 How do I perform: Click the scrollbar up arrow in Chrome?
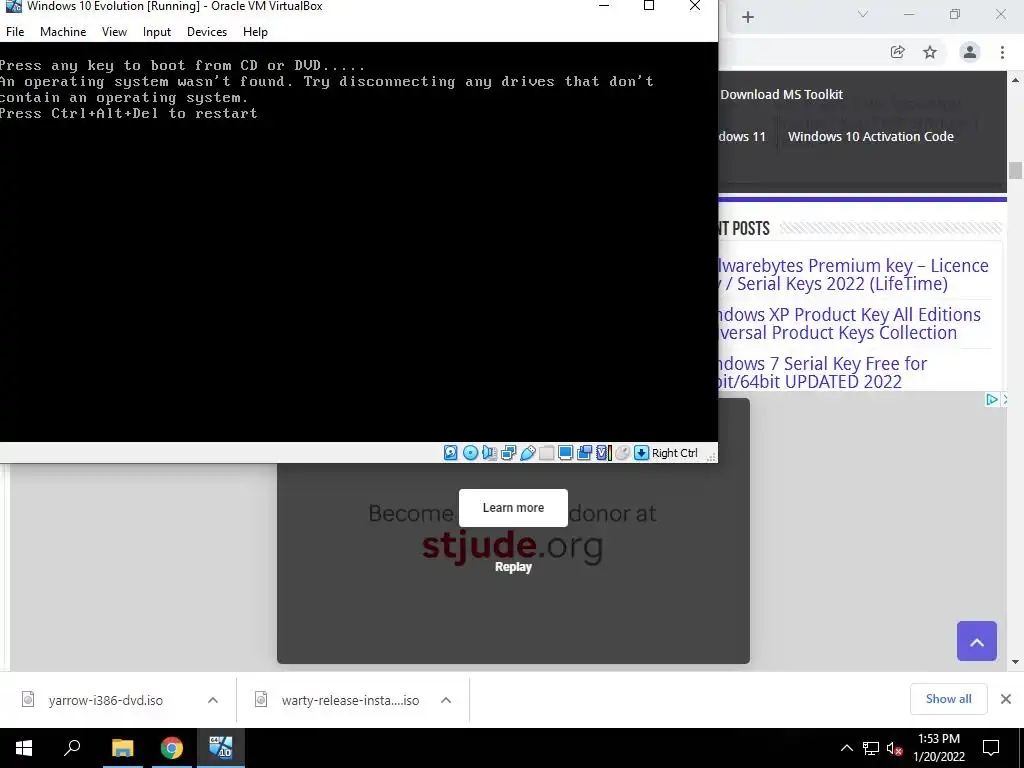1015,80
